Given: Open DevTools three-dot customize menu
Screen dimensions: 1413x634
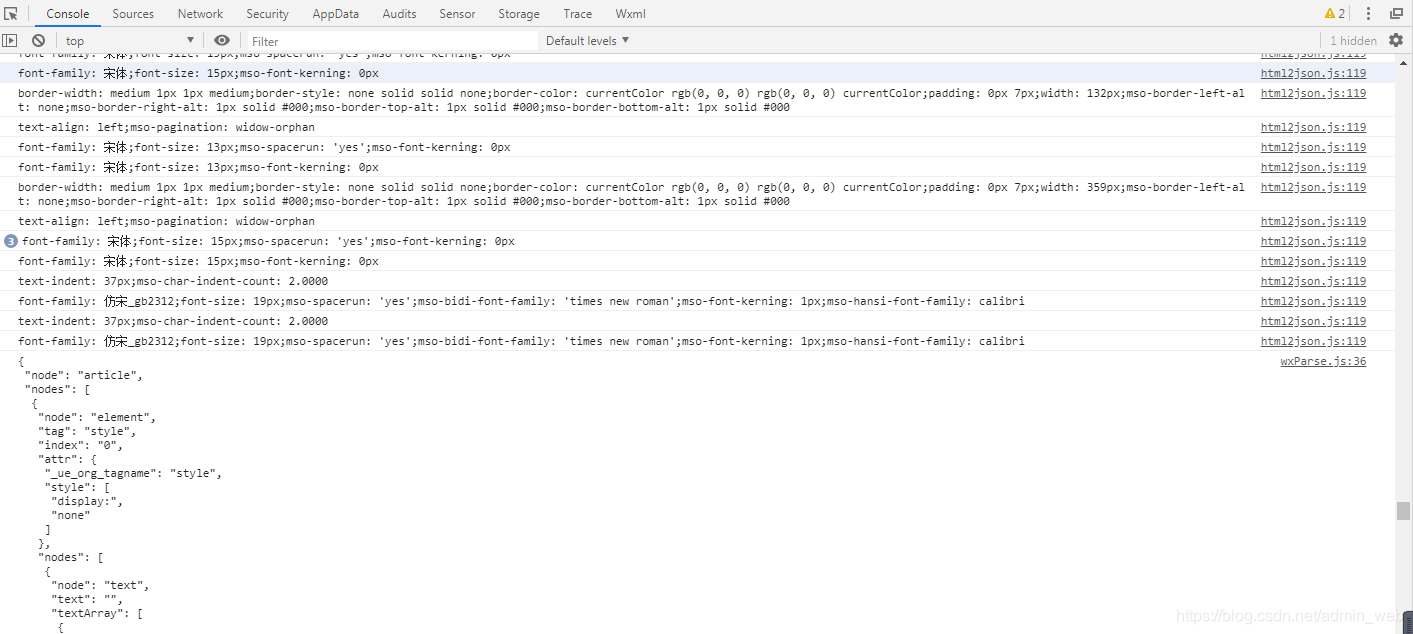Looking at the screenshot, I should pyautogui.click(x=1369, y=14).
